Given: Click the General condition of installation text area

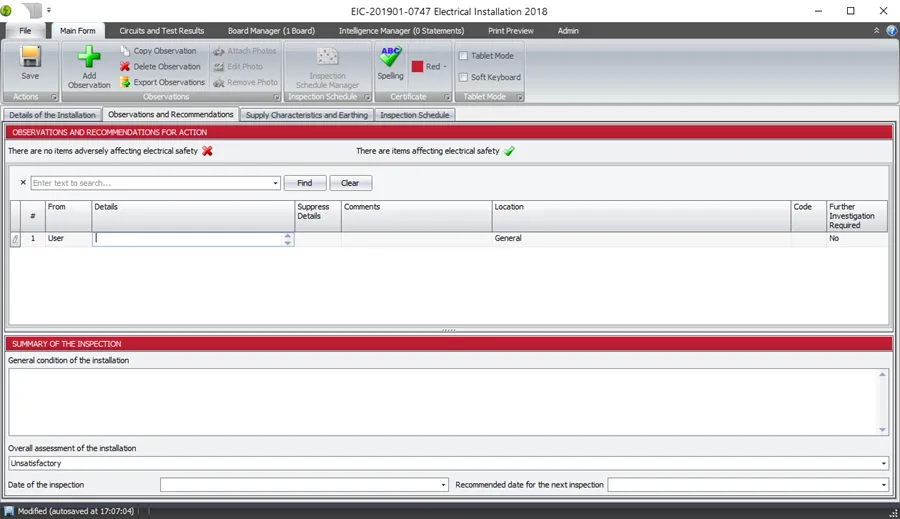Looking at the screenshot, I should tap(443, 401).
